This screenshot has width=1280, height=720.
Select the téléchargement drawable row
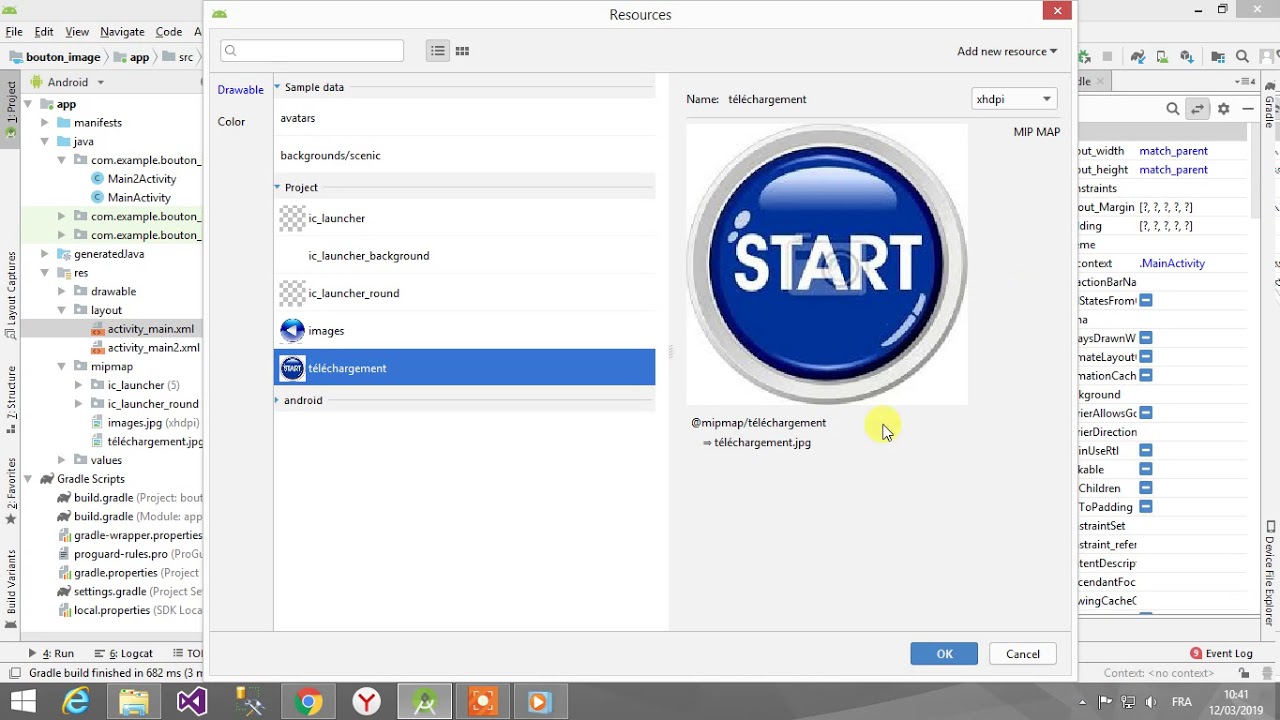[x=465, y=368]
